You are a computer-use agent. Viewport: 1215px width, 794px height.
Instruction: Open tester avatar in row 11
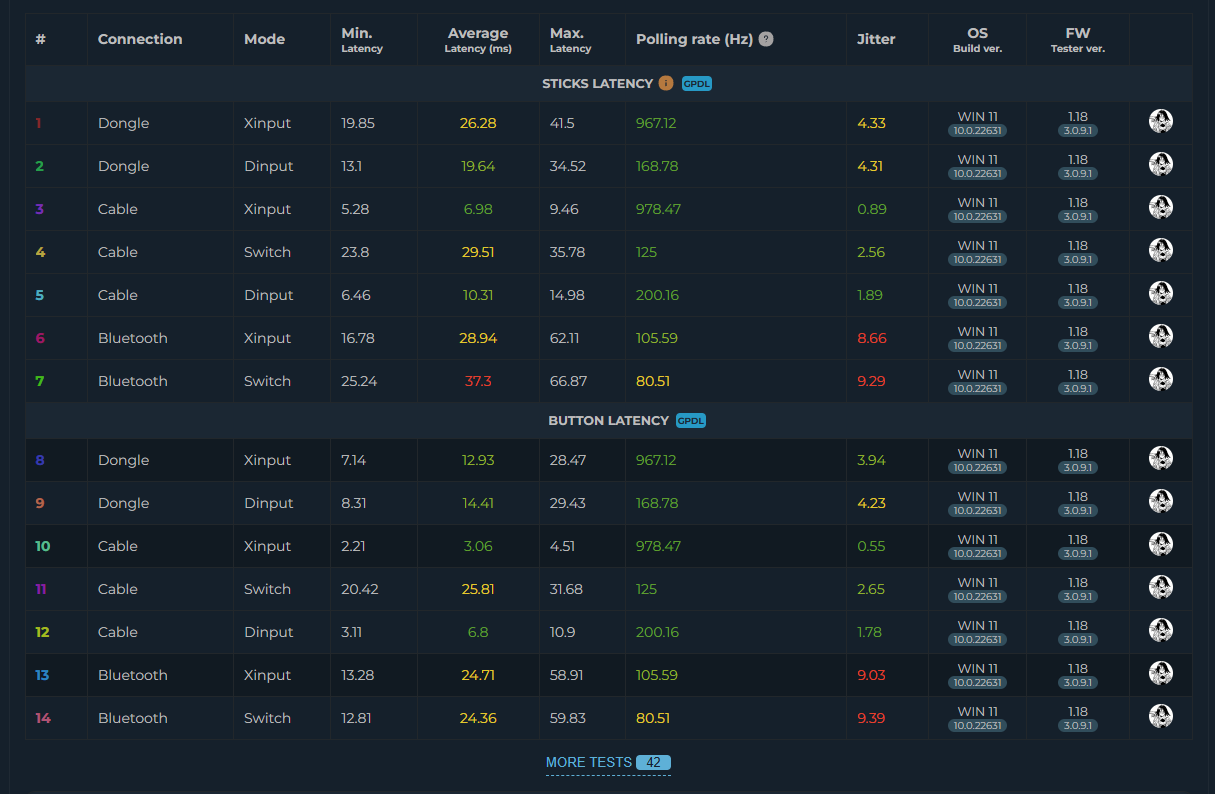[1161, 588]
